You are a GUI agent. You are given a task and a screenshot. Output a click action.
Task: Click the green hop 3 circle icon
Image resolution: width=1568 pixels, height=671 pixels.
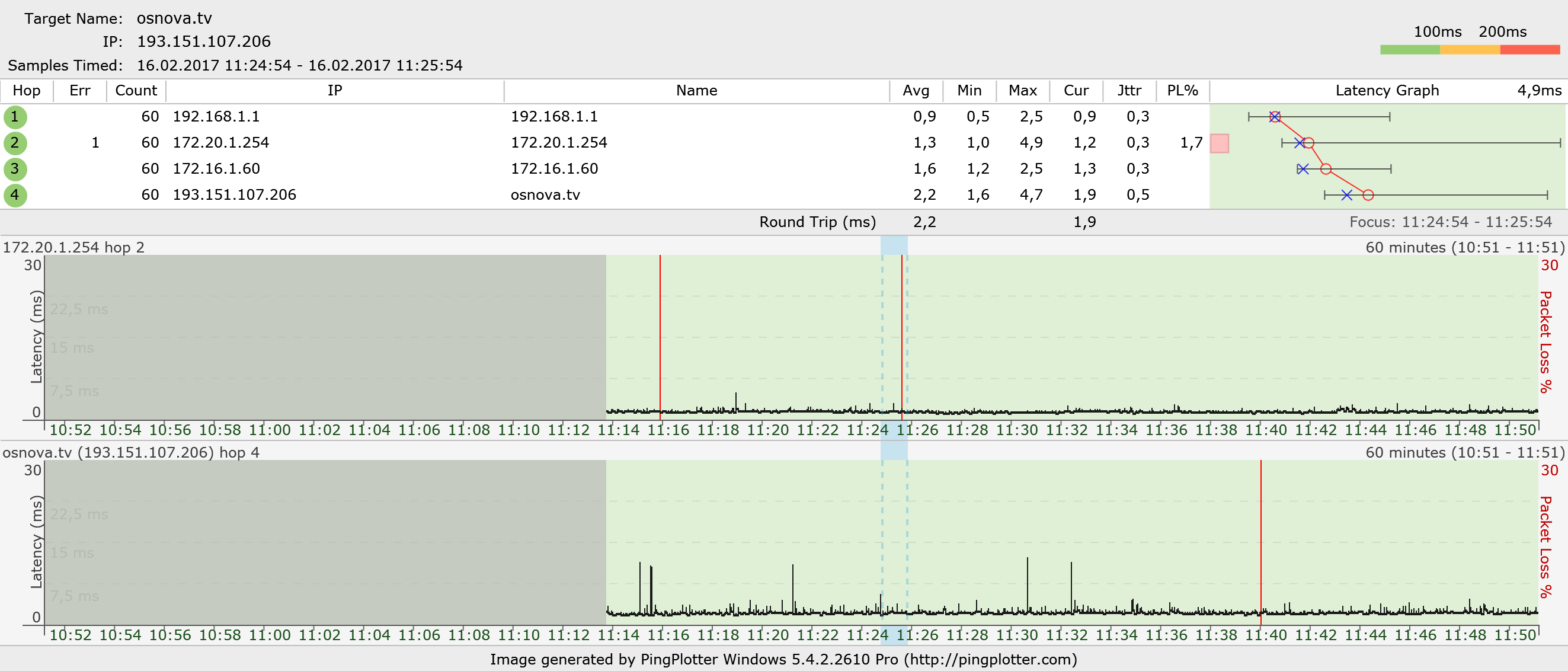pyautogui.click(x=15, y=170)
